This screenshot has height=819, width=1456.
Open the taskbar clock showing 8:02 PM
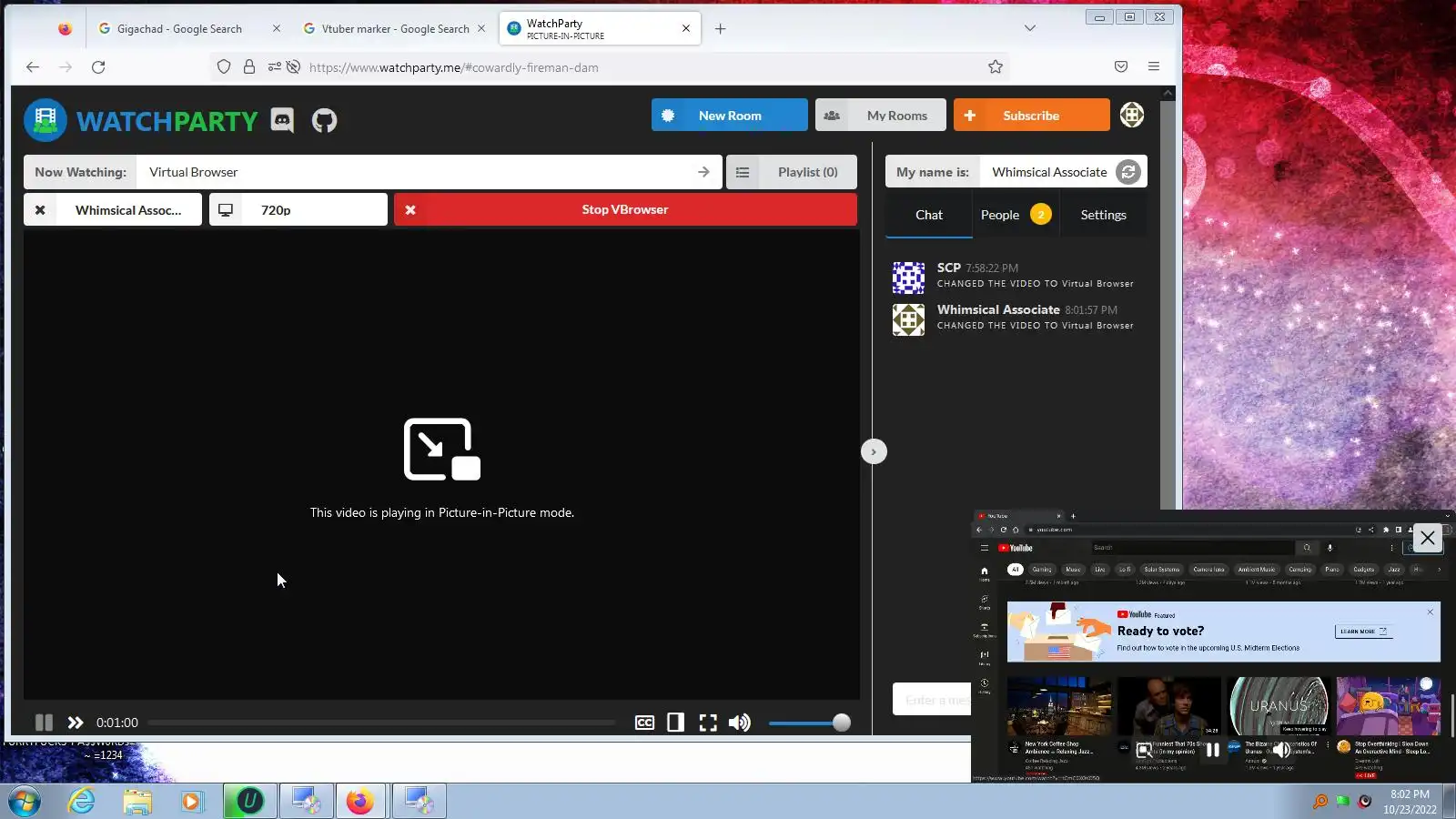[x=1410, y=802]
